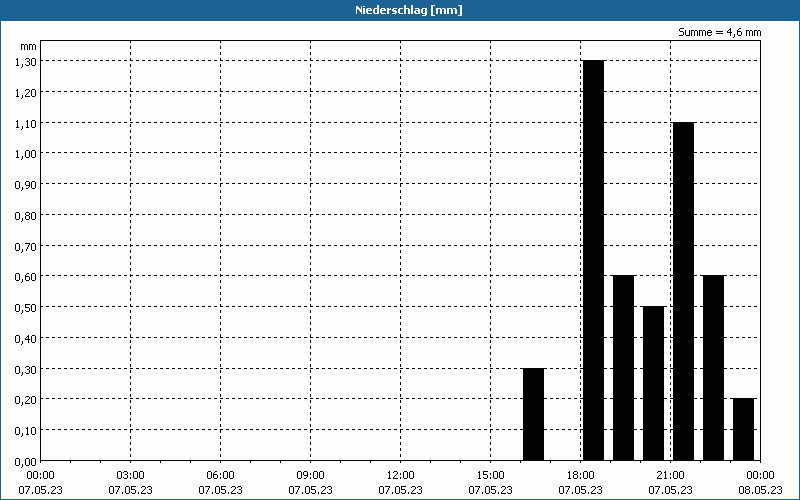Viewport: 800px width, 500px height.
Task: Click the y-axis value "0,40"
Action: [x=26, y=338]
